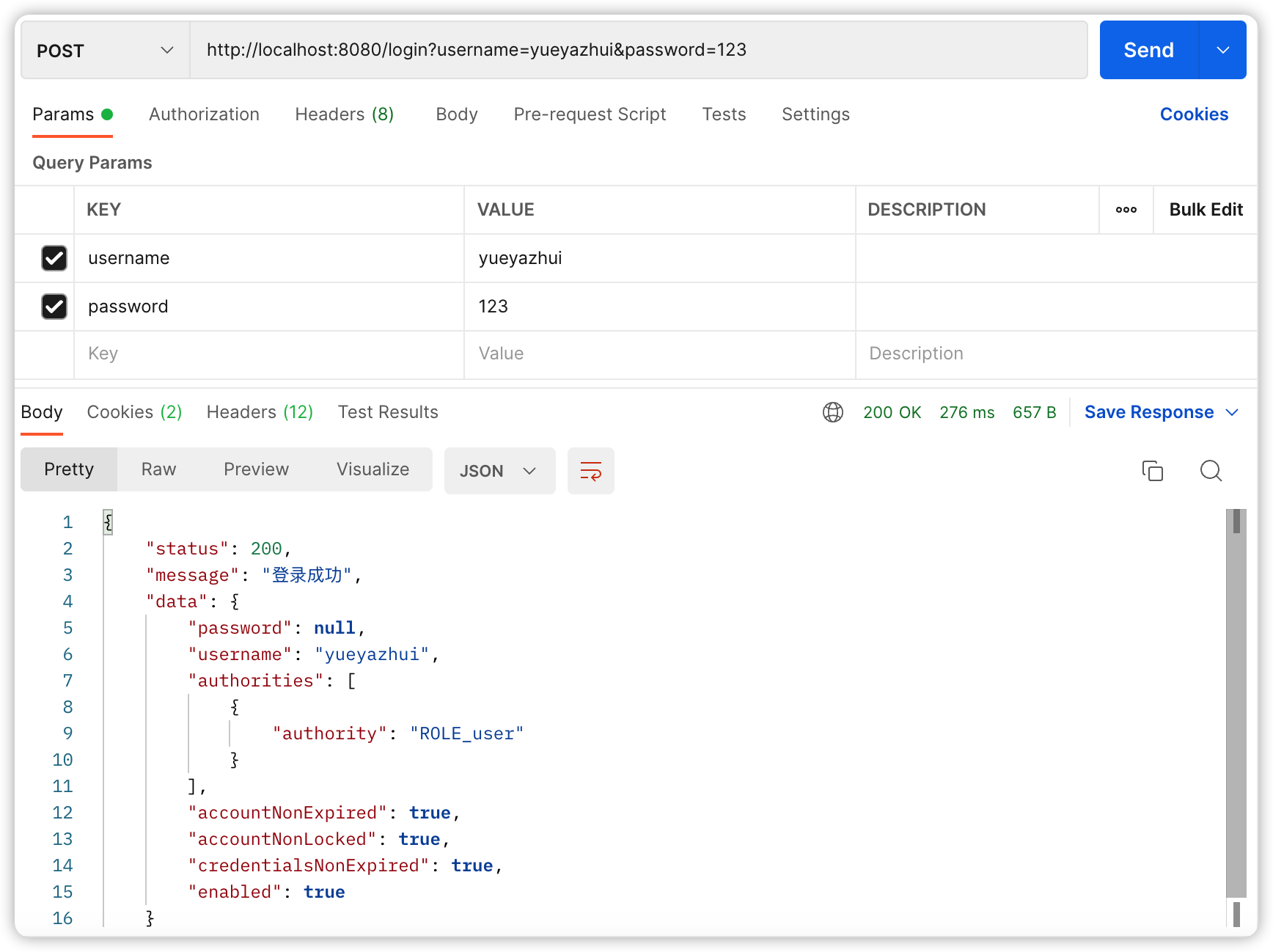Open the three-dots column options menu
This screenshot has width=1273, height=952.
(x=1126, y=210)
